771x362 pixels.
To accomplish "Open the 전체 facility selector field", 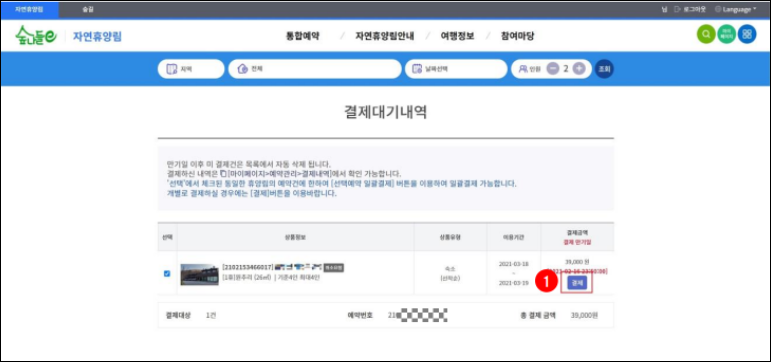I will pos(315,69).
